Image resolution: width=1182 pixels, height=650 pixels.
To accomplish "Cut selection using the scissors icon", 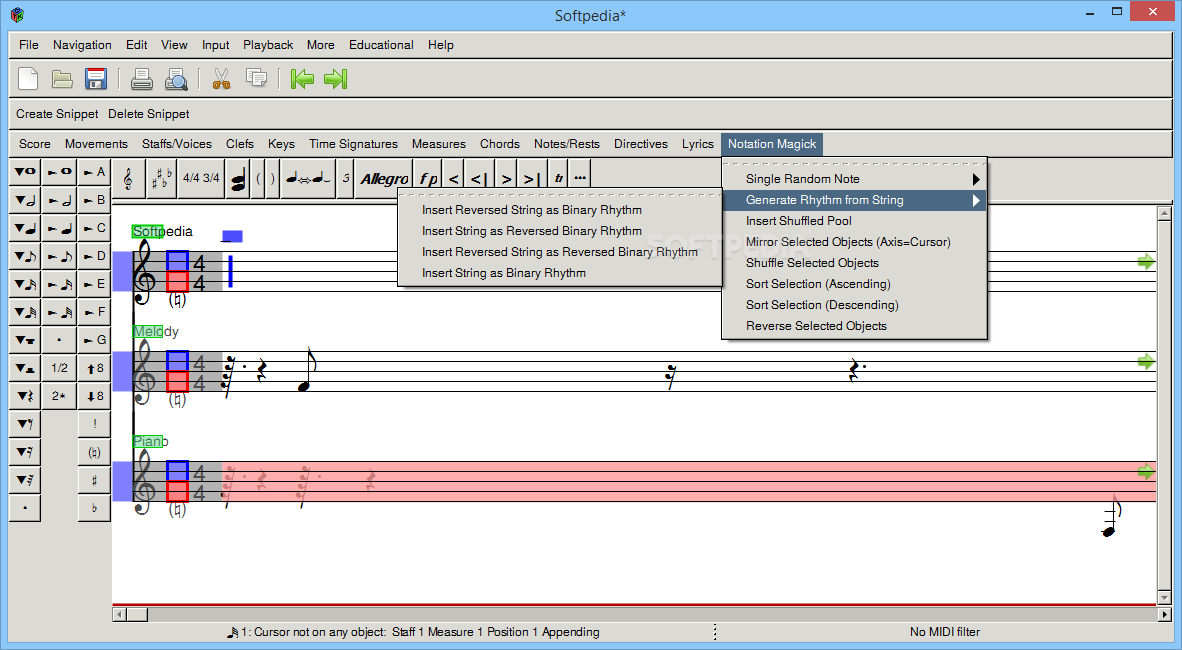I will (221, 78).
